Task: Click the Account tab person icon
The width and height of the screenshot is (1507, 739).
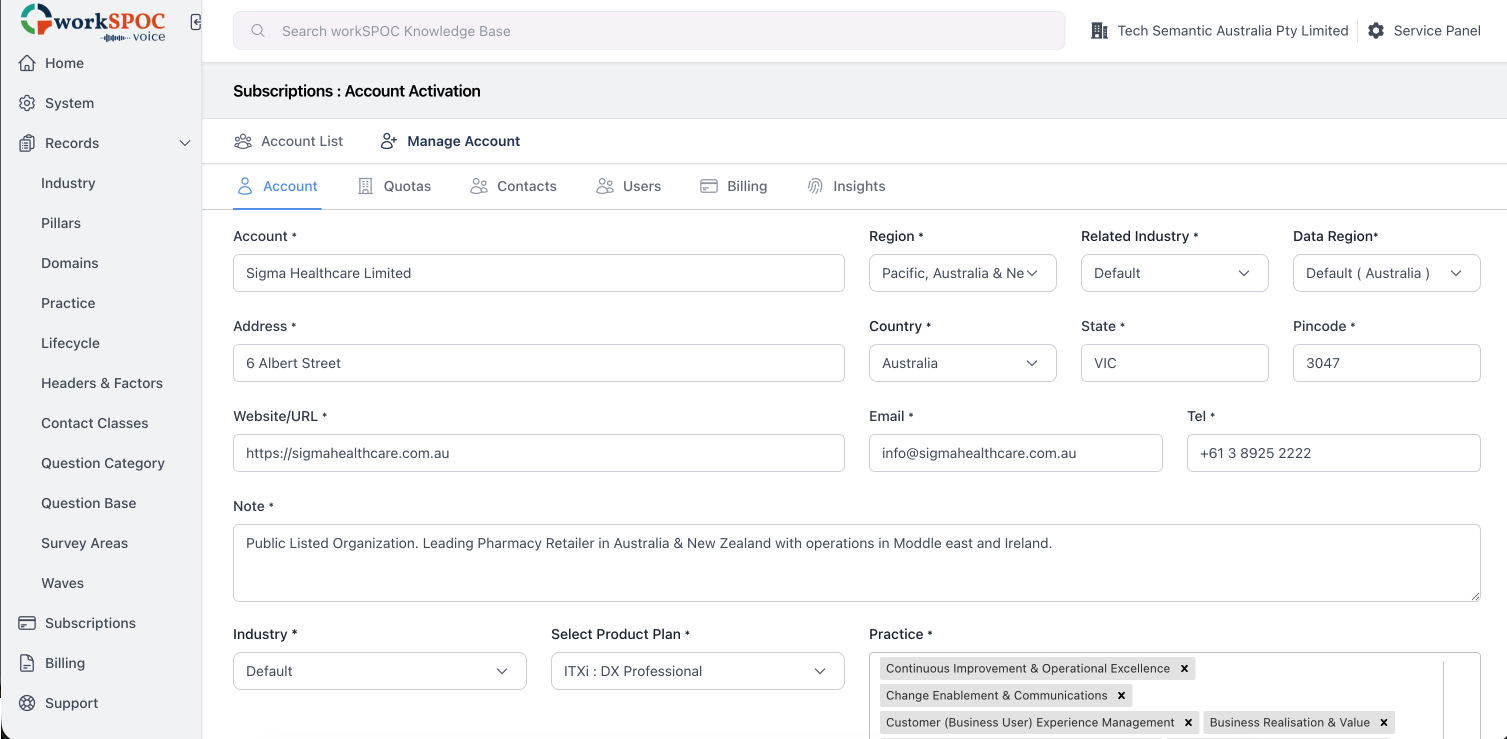Action: point(245,186)
